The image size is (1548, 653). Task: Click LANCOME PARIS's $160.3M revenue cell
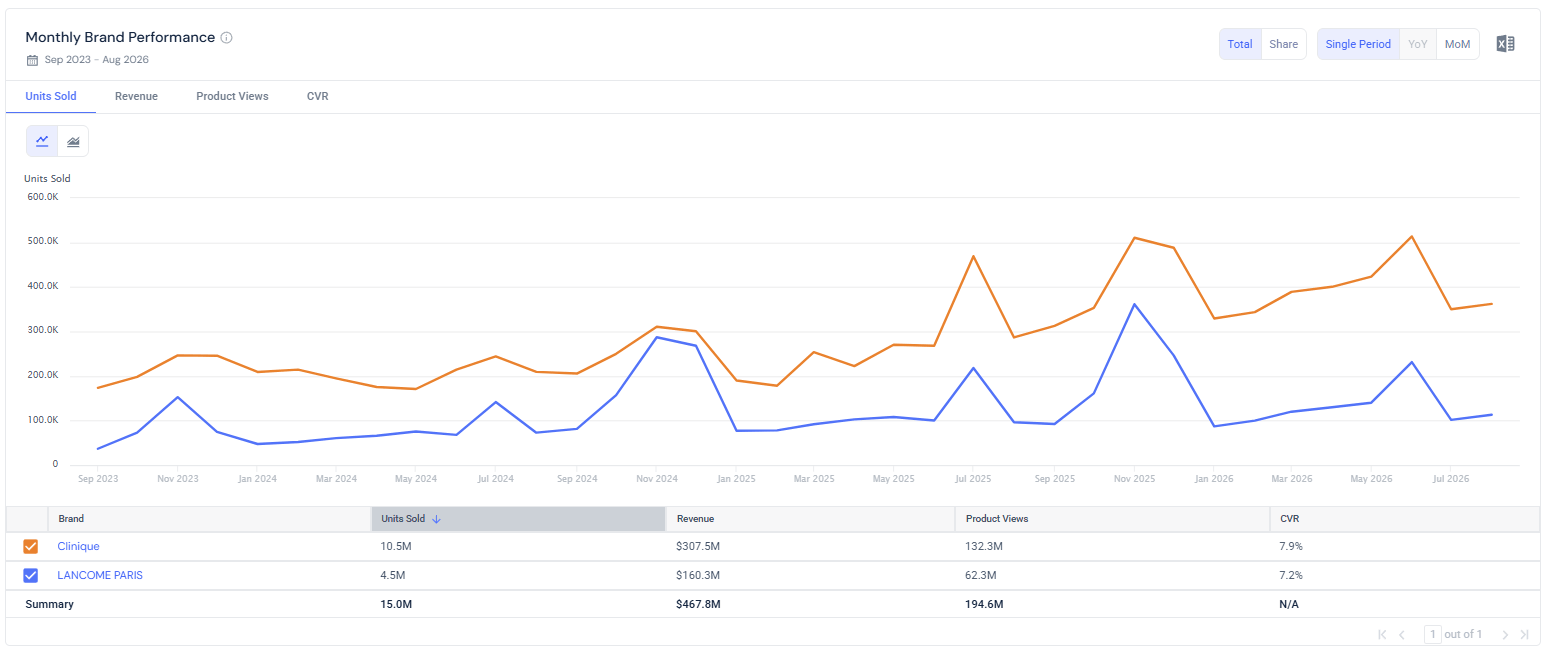coord(698,575)
